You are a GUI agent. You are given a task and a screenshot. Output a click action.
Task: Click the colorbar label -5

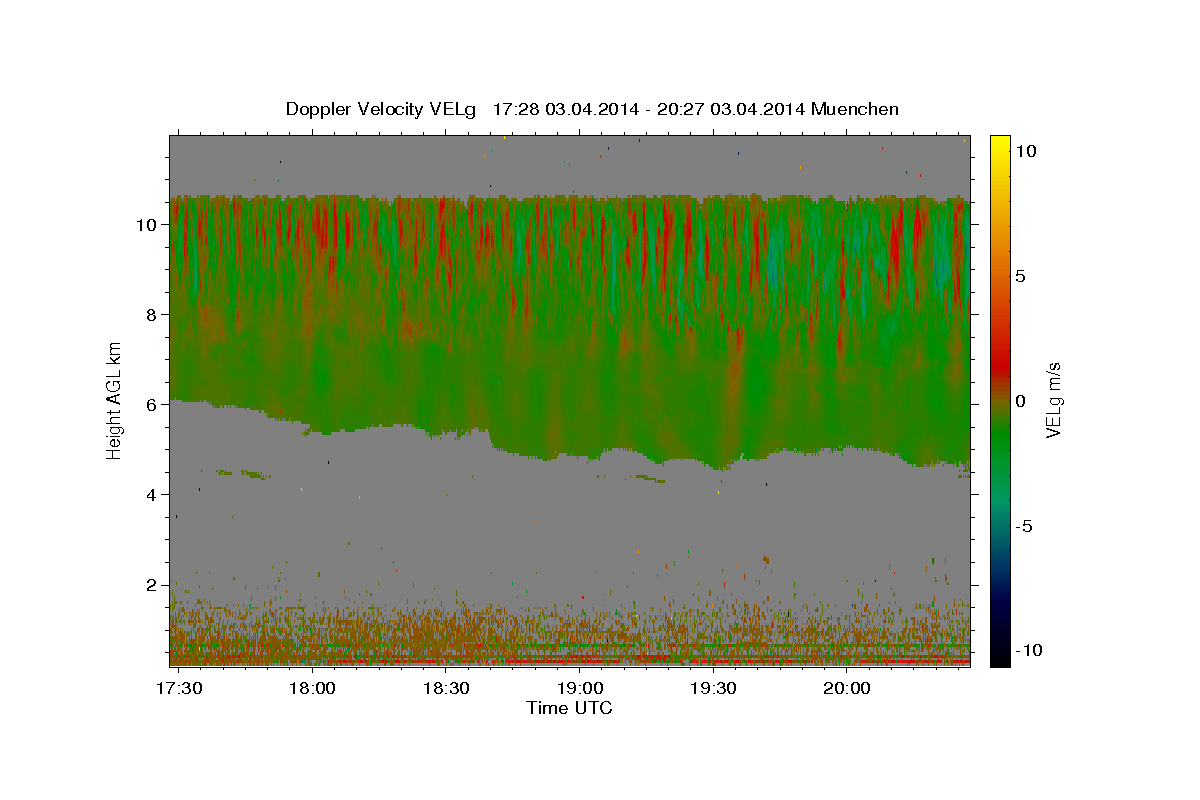click(x=1025, y=526)
